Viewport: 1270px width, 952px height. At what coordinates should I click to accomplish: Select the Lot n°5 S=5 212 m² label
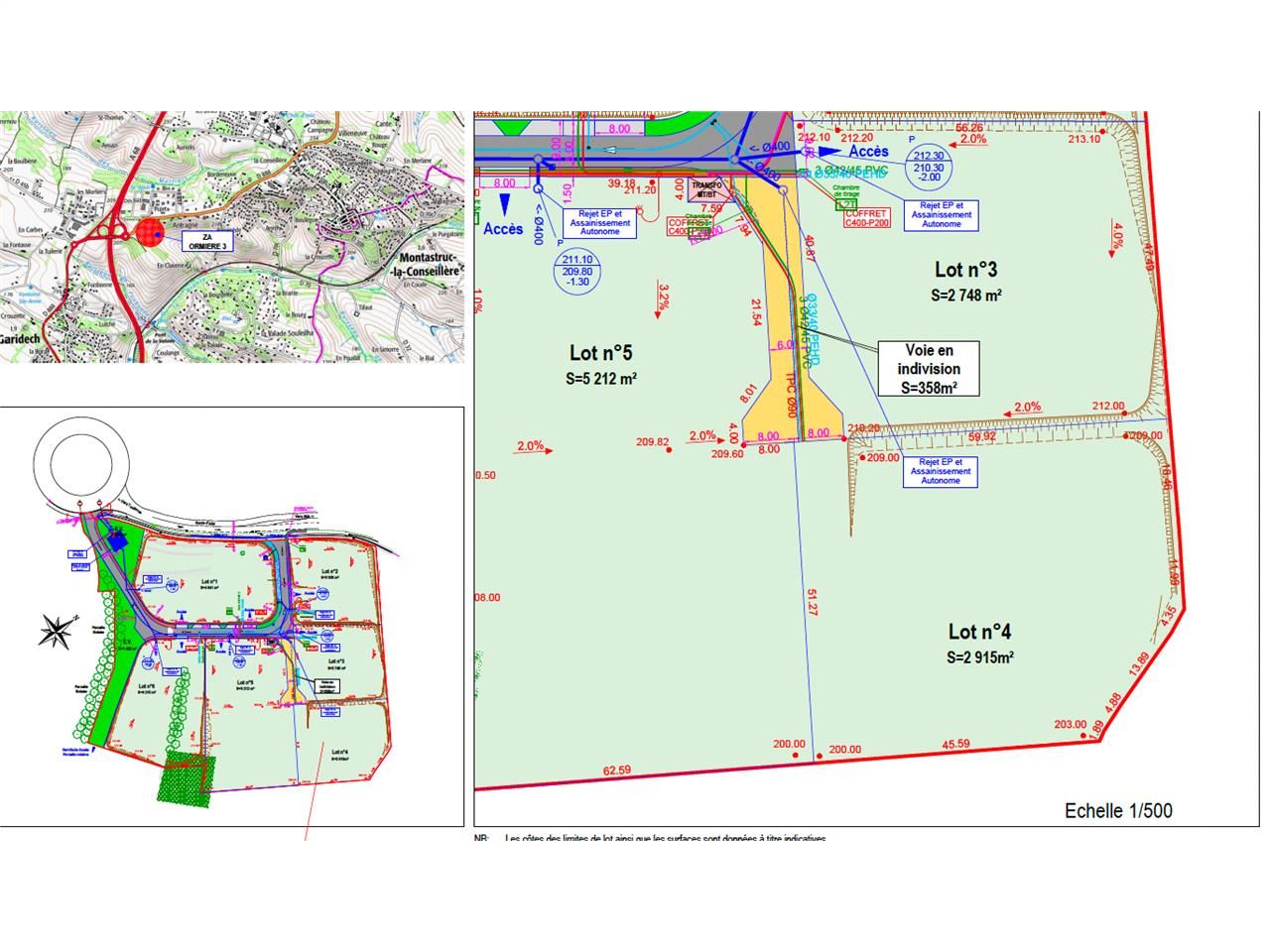[x=602, y=364]
